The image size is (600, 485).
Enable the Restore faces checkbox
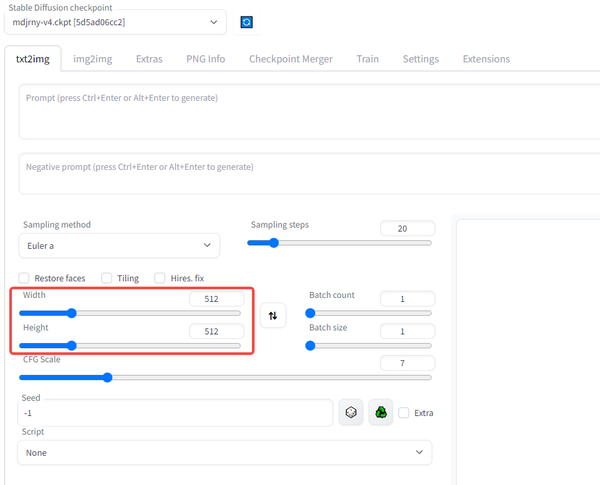[24, 278]
